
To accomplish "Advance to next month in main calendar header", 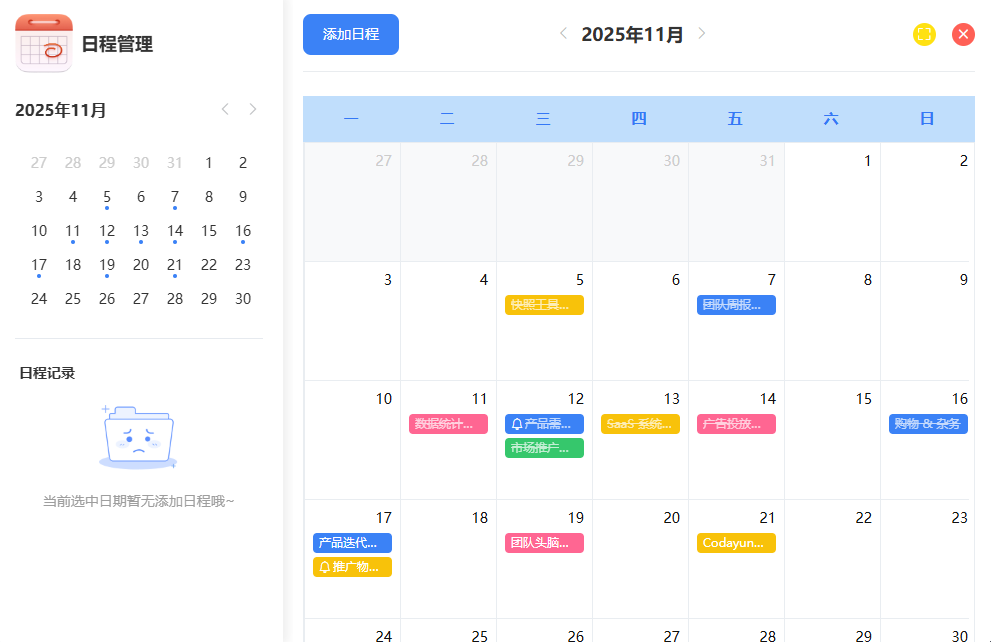I will point(701,34).
